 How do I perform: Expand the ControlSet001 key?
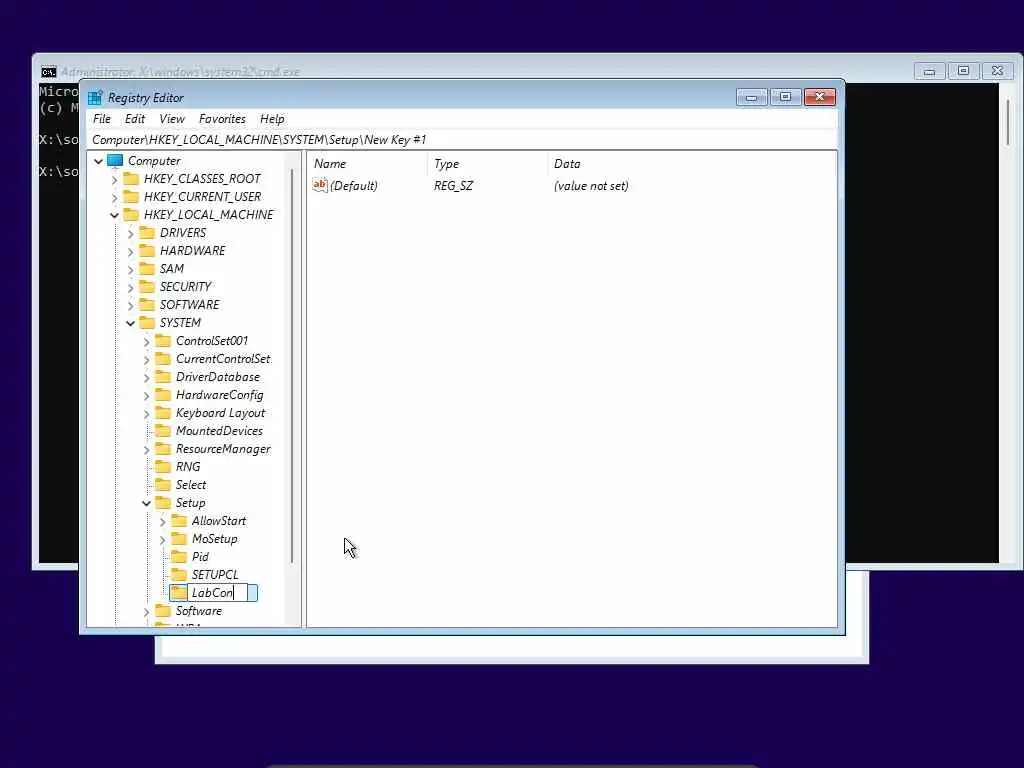tap(147, 341)
